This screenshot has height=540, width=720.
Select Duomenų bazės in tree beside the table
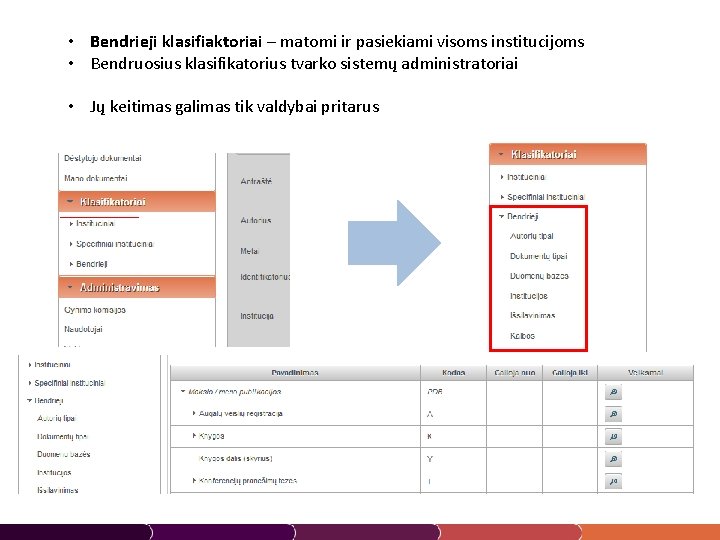[x=63, y=454]
